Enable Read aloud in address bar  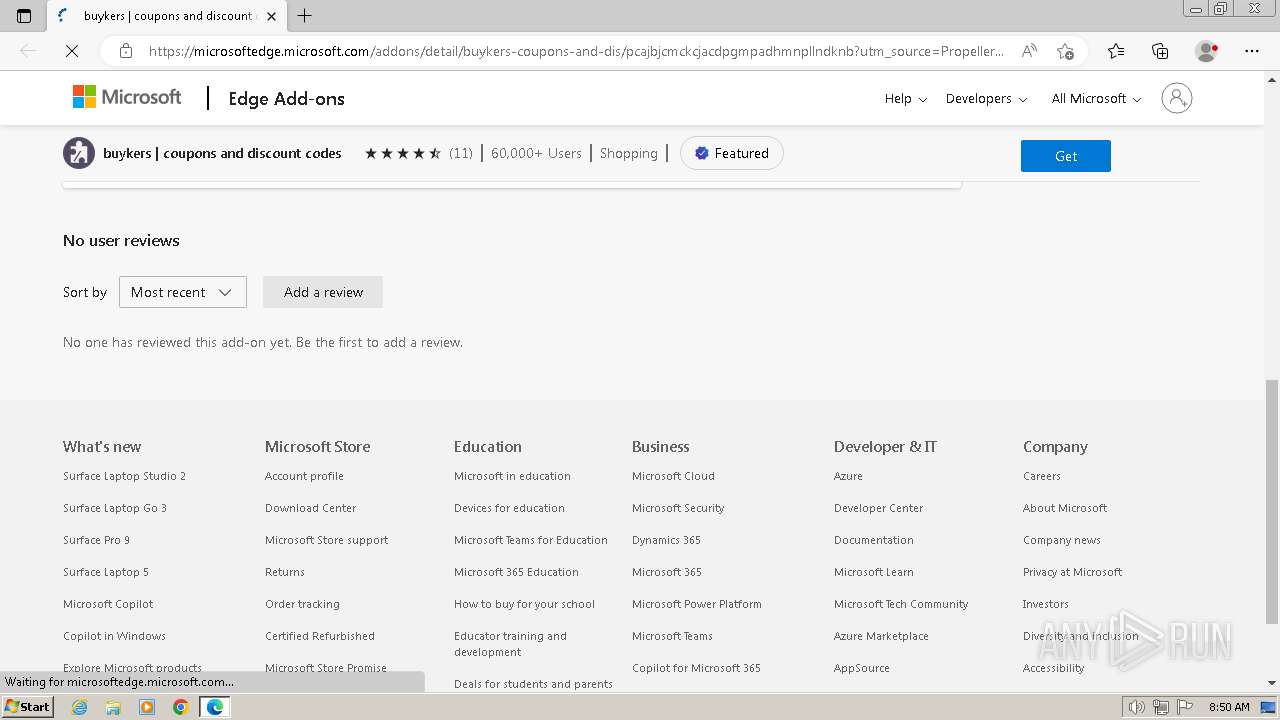tap(1029, 51)
